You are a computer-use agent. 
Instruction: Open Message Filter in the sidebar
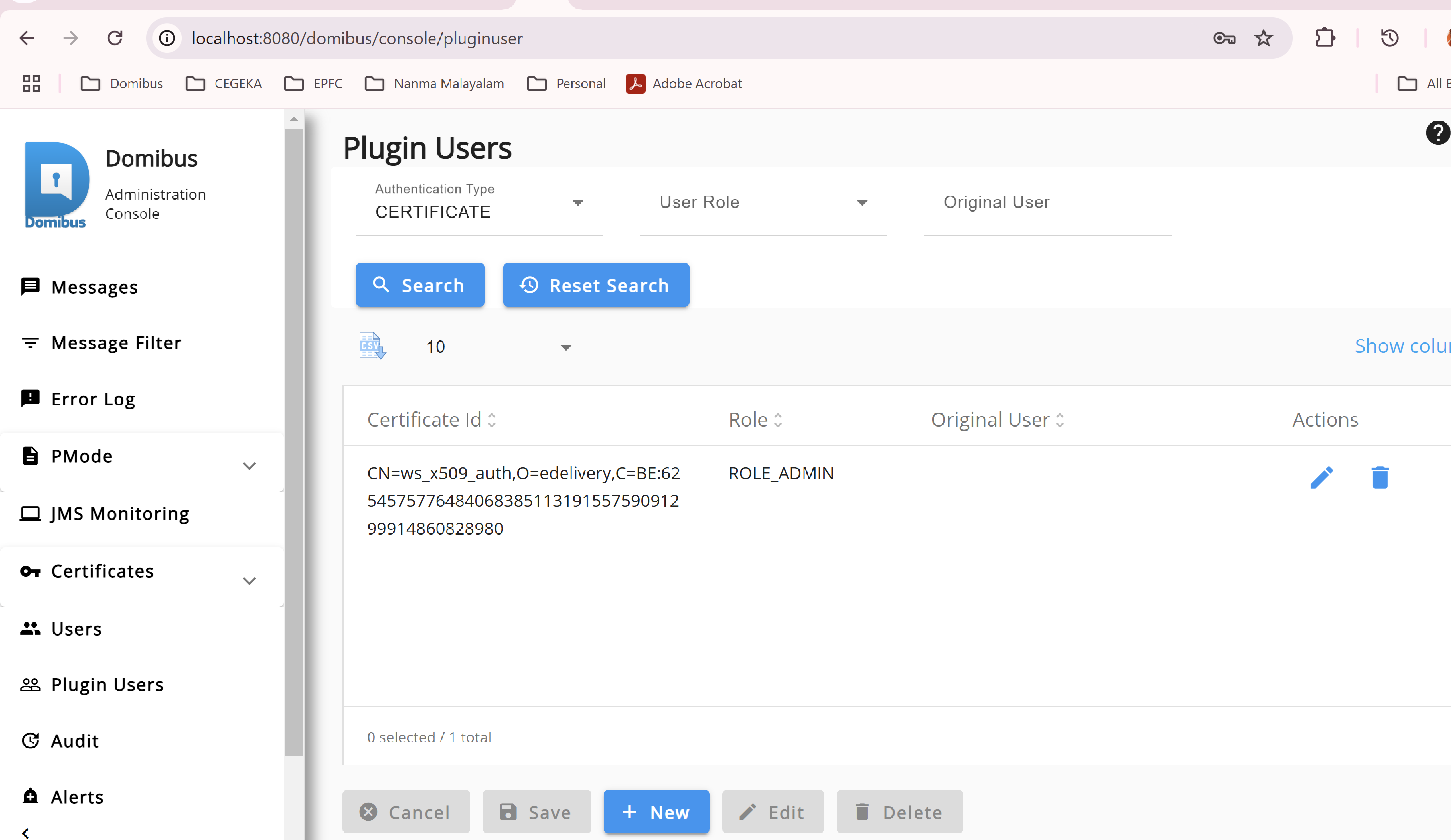coord(101,343)
